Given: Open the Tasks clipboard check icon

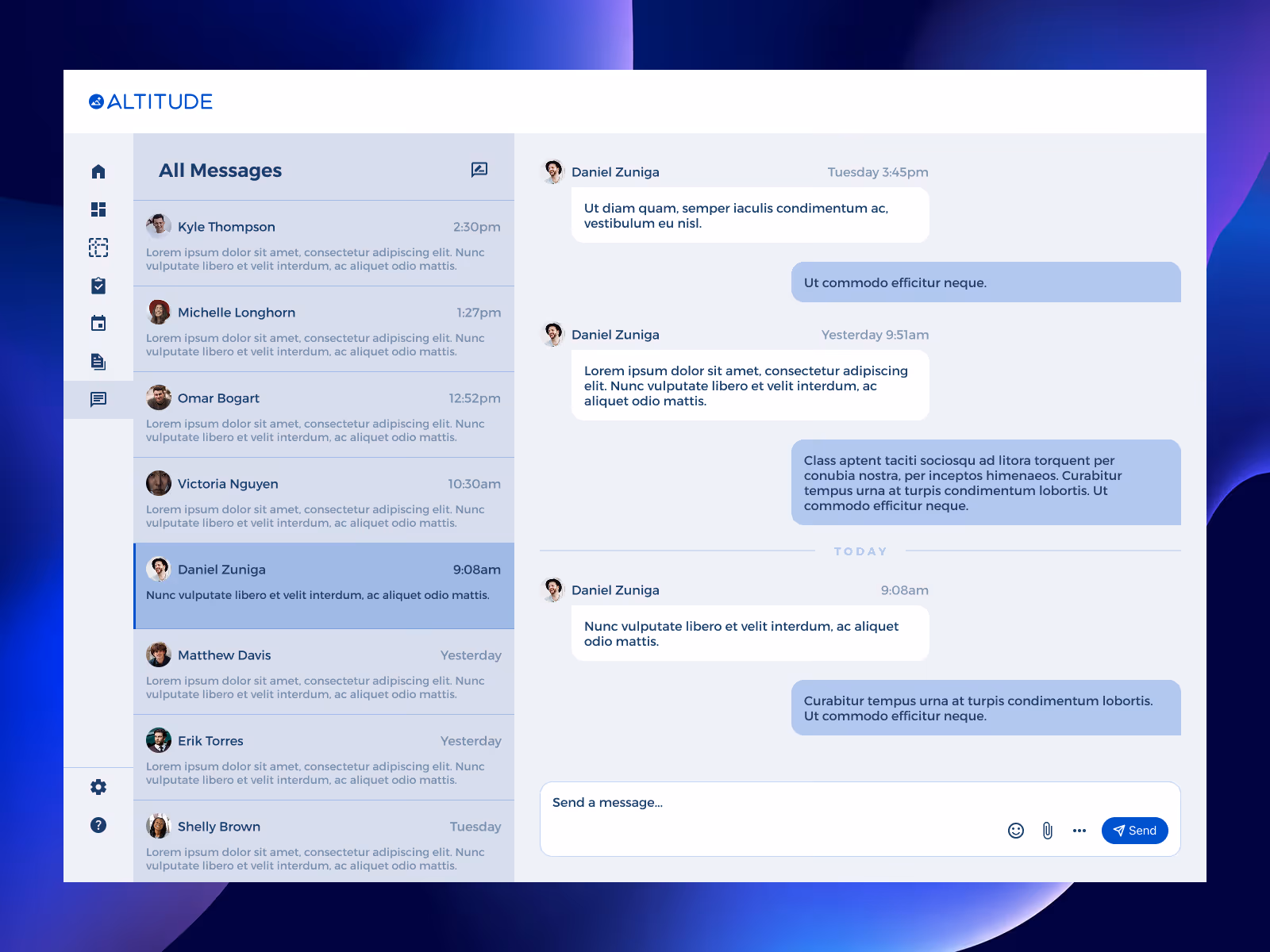Looking at the screenshot, I should click(98, 286).
